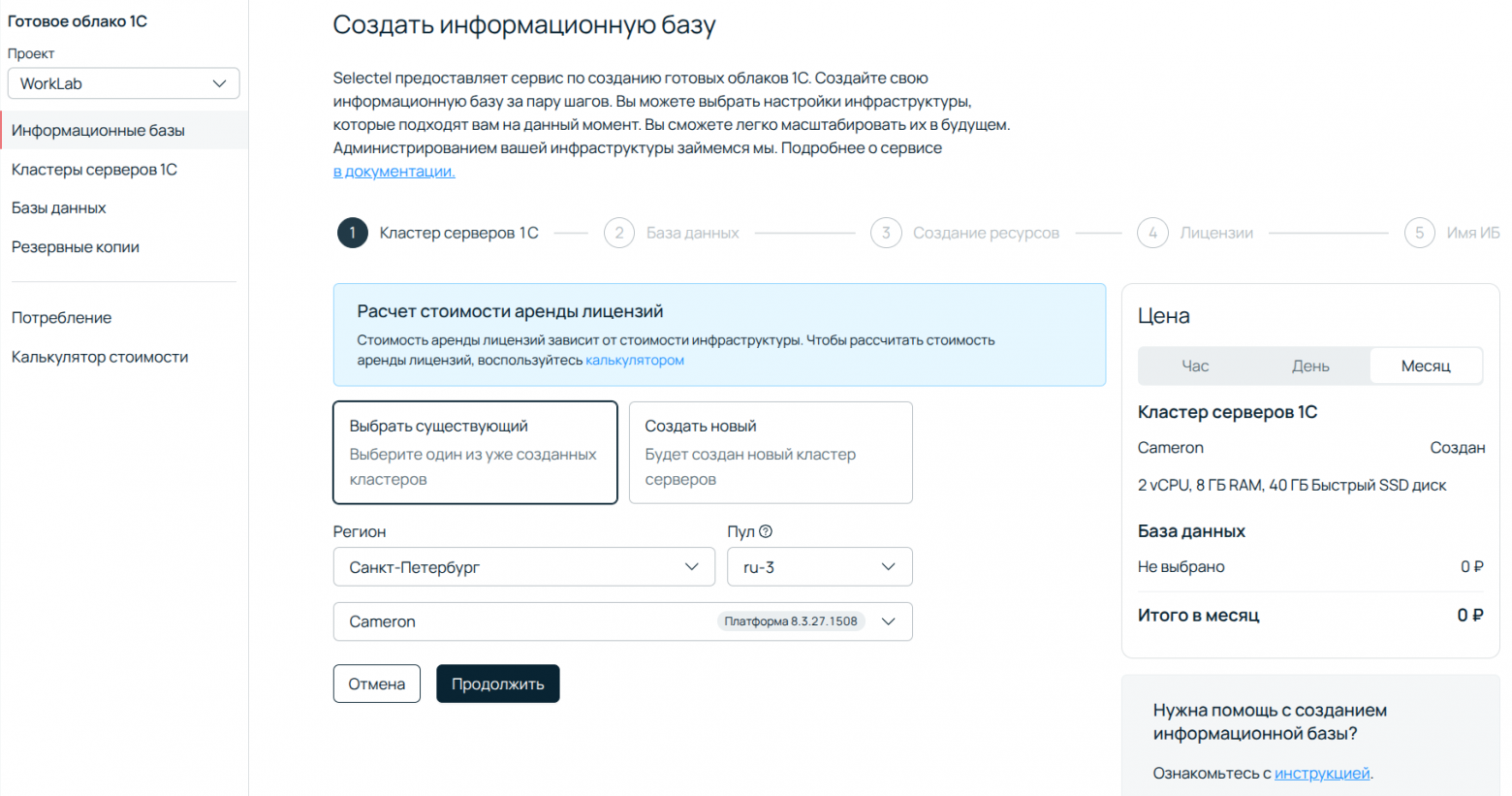Expand the Cameron cluster selector

coord(623,621)
